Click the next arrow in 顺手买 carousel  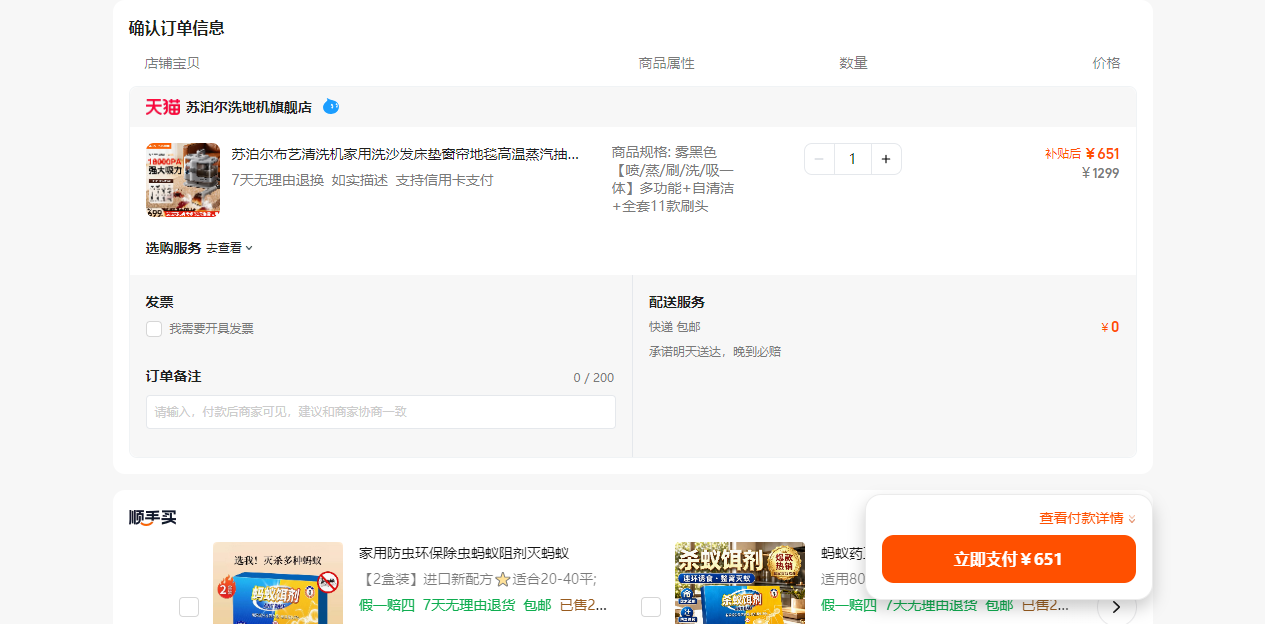pos(1116,606)
